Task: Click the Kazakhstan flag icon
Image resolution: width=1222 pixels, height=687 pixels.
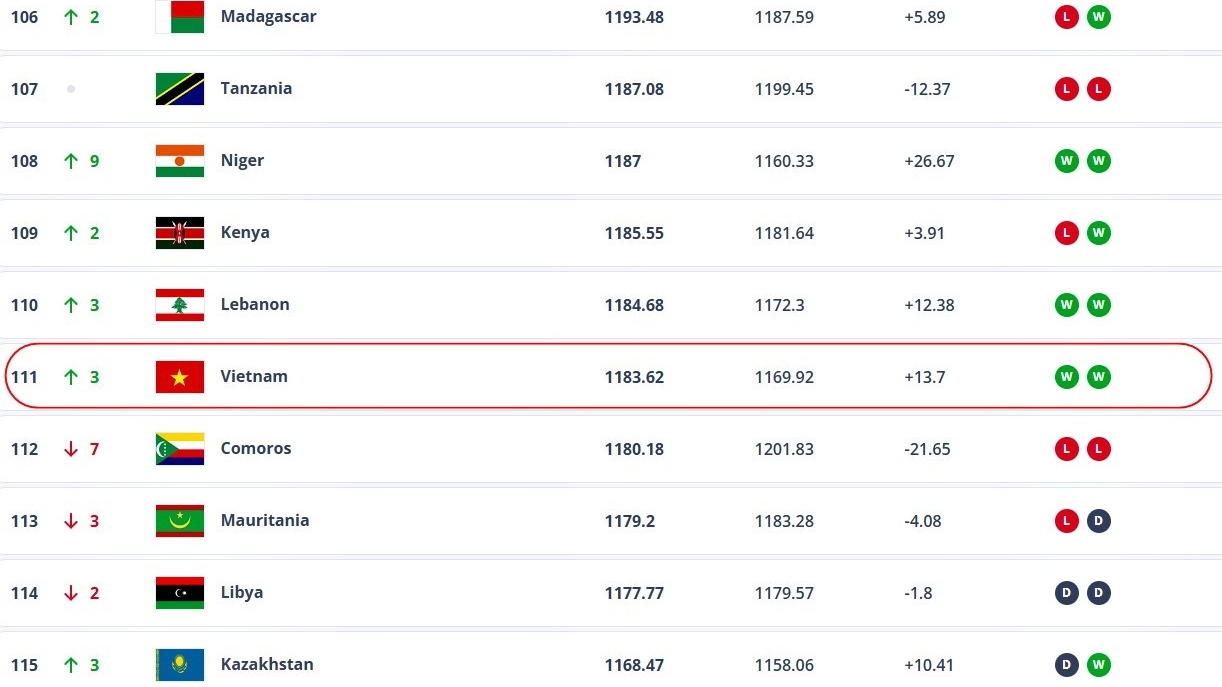Action: (180, 665)
